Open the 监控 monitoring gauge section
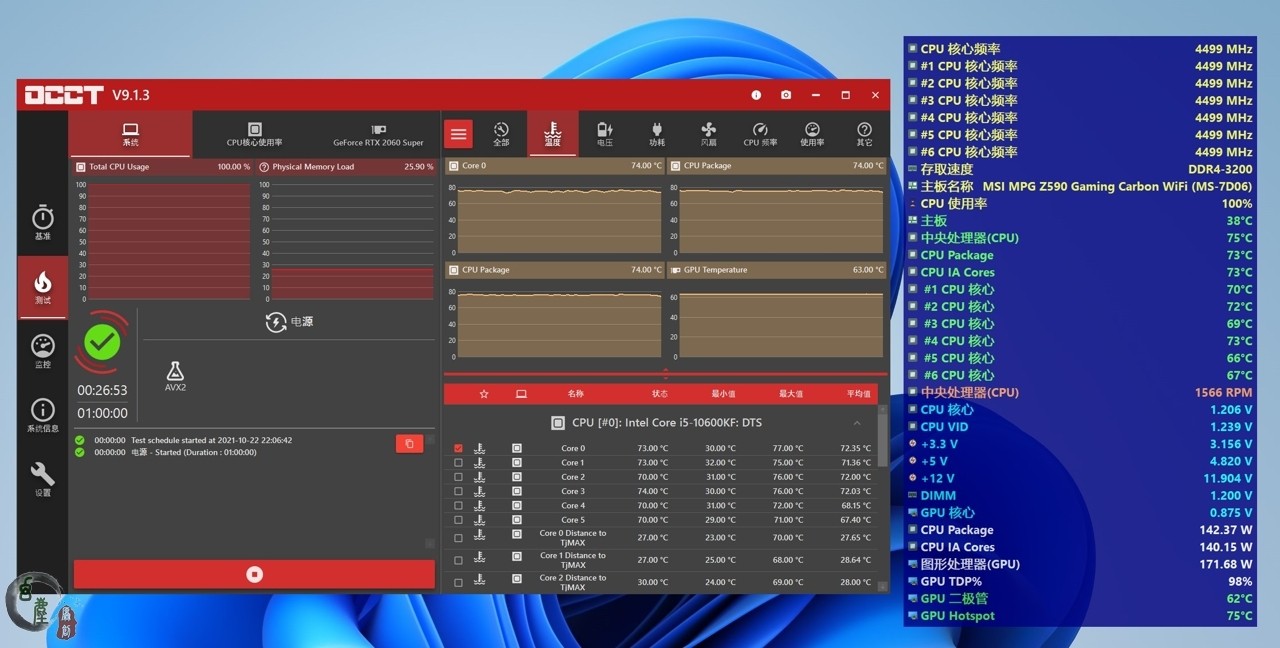The image size is (1280, 648). pyautogui.click(x=42, y=351)
